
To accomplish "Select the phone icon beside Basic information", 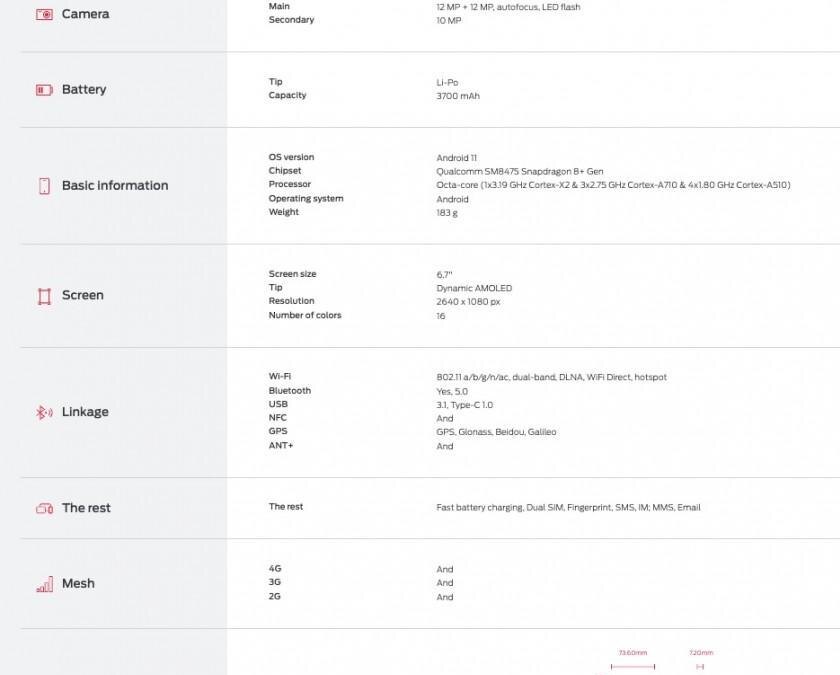I will click(x=44, y=186).
